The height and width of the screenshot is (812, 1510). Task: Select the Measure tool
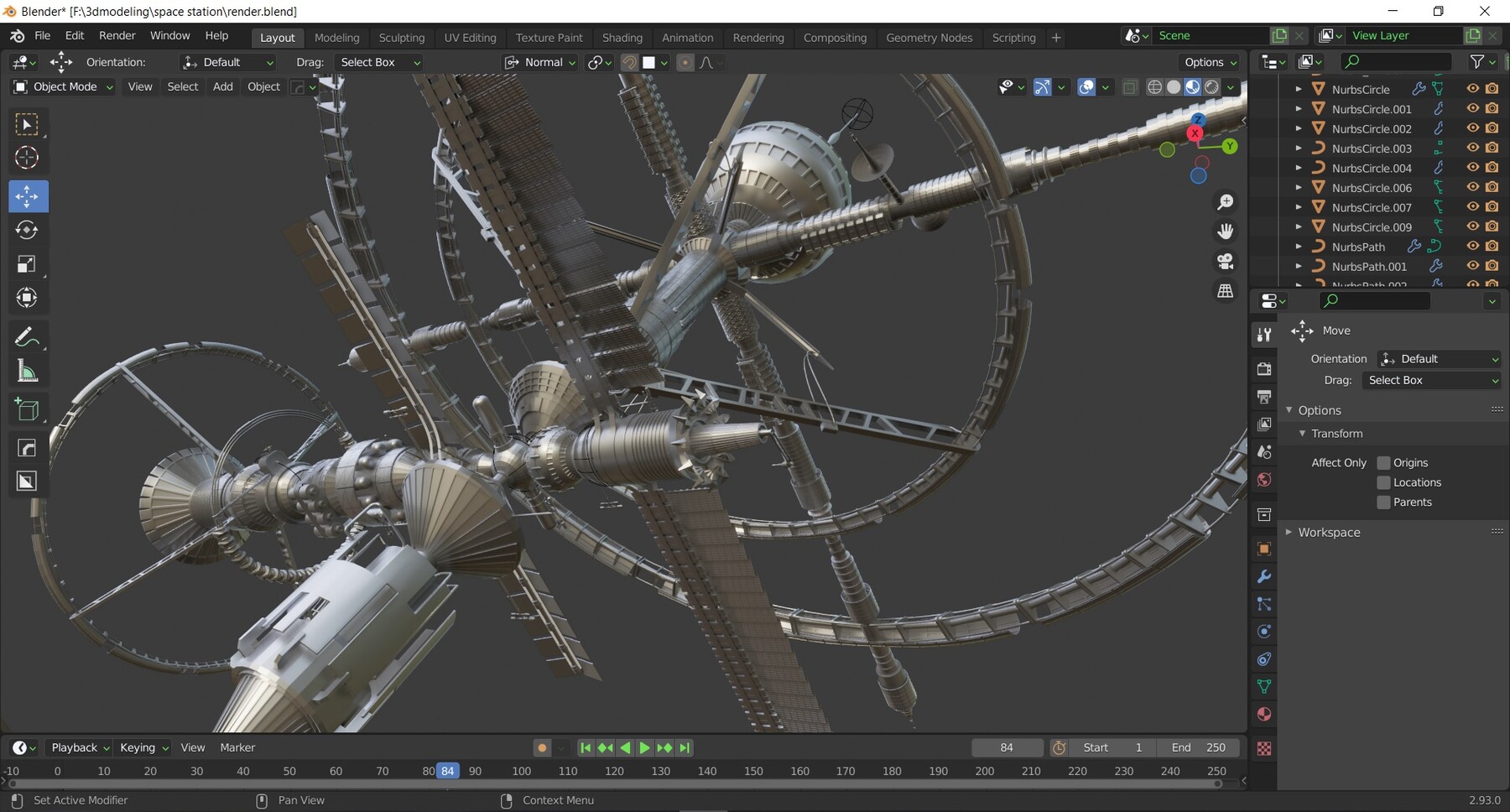28,371
